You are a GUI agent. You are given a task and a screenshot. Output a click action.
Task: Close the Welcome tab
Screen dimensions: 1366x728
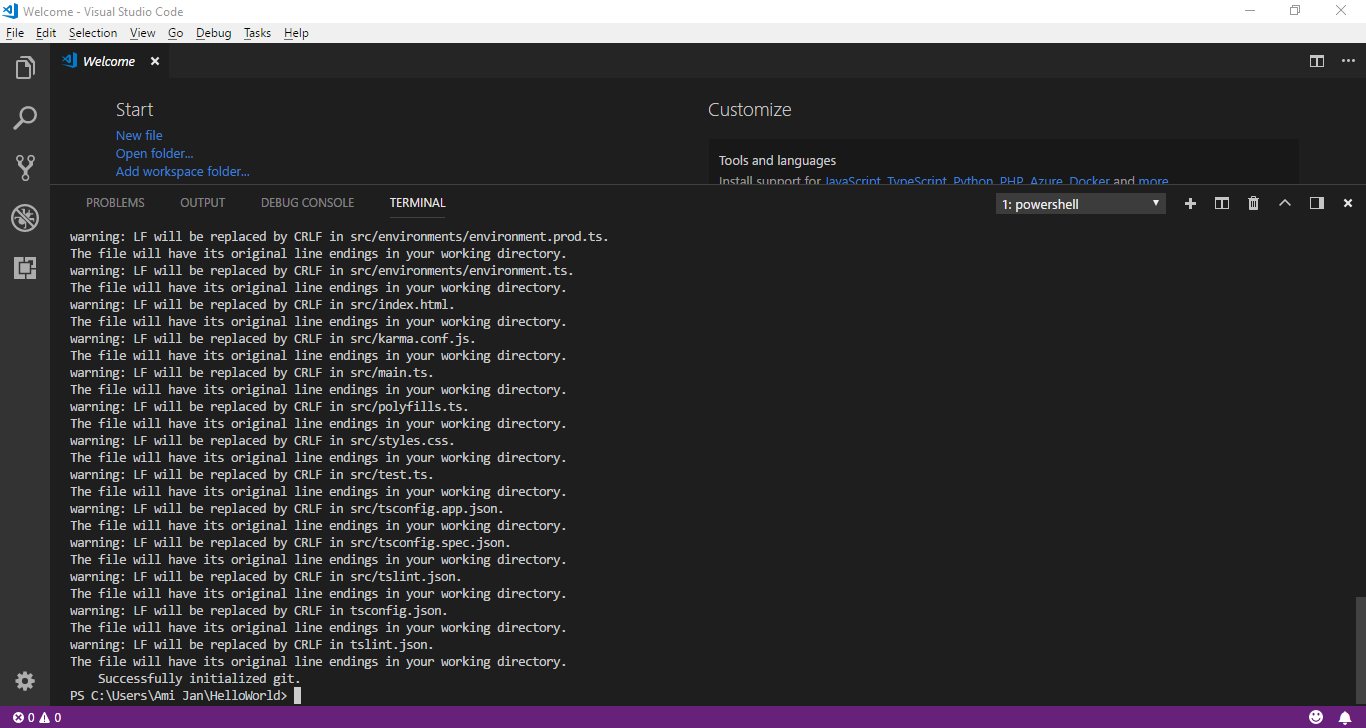click(155, 61)
